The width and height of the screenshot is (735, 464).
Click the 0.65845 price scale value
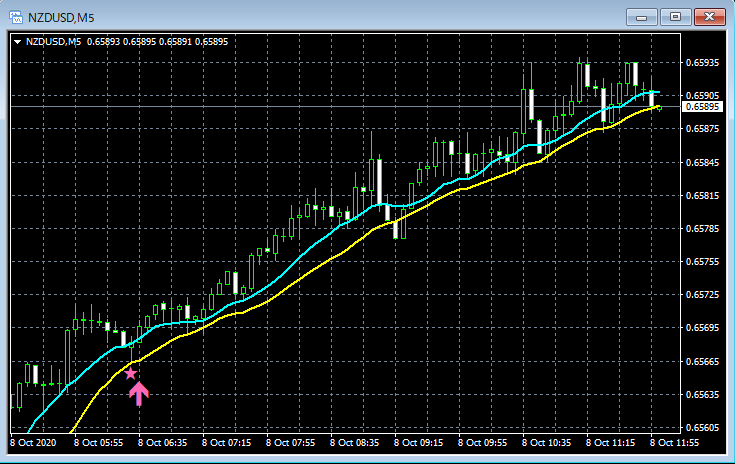[702, 162]
